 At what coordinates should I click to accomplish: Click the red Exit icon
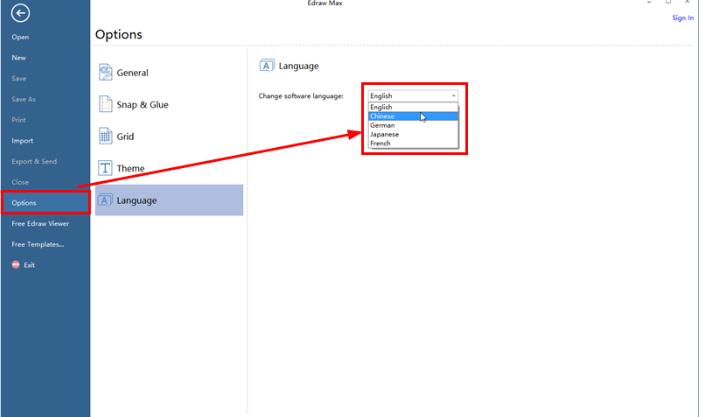(16, 265)
